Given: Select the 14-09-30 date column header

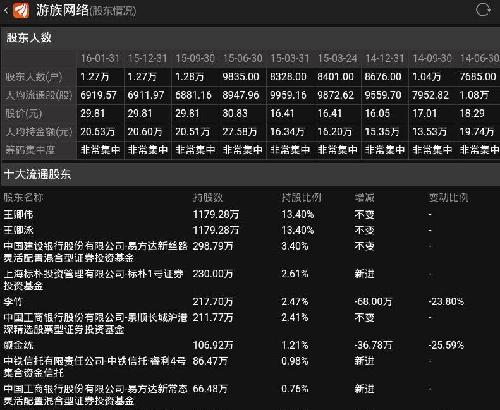Looking at the screenshot, I should (x=432, y=58).
